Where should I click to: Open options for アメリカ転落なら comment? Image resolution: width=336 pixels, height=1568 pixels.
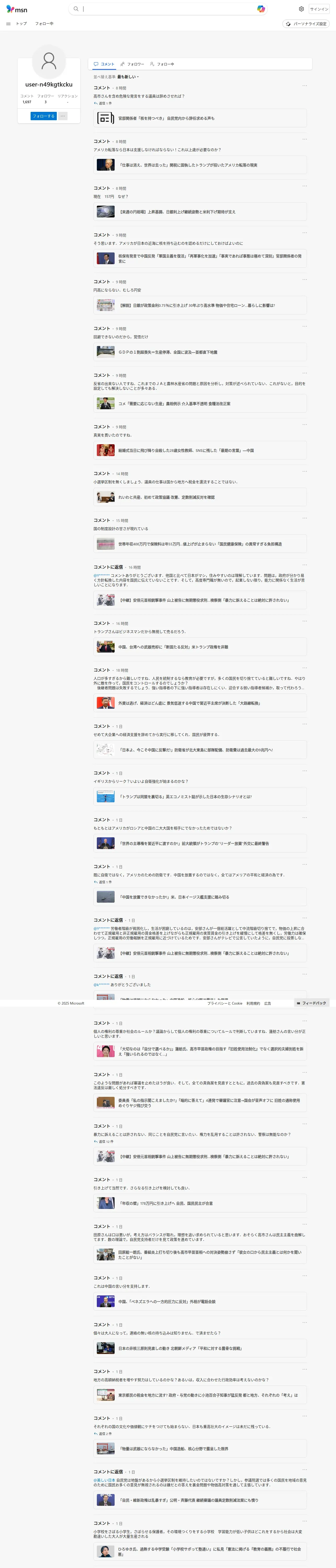tap(304, 139)
